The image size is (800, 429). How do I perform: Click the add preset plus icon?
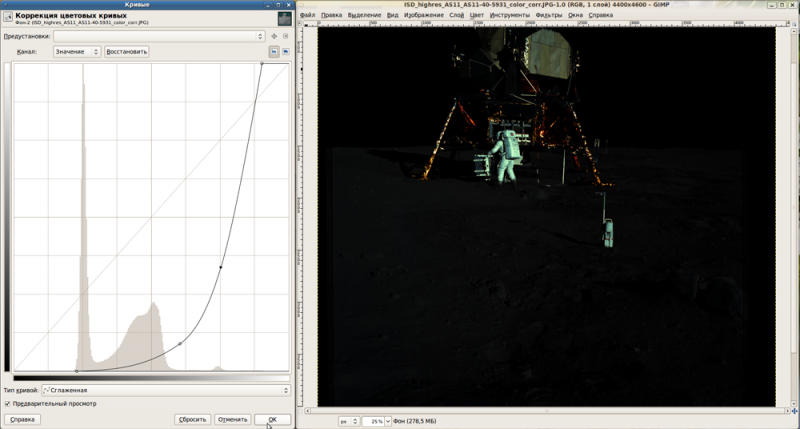[272, 36]
